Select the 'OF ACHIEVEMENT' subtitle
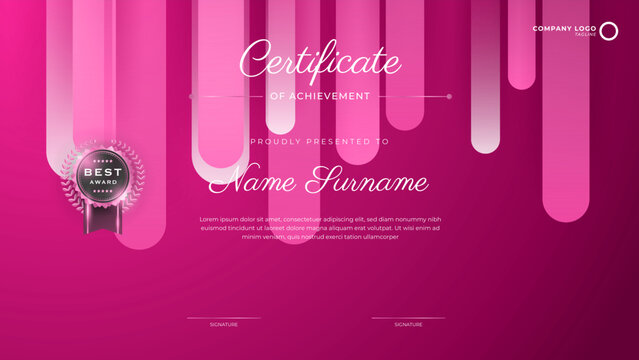The height and width of the screenshot is (360, 639). pyautogui.click(x=320, y=96)
